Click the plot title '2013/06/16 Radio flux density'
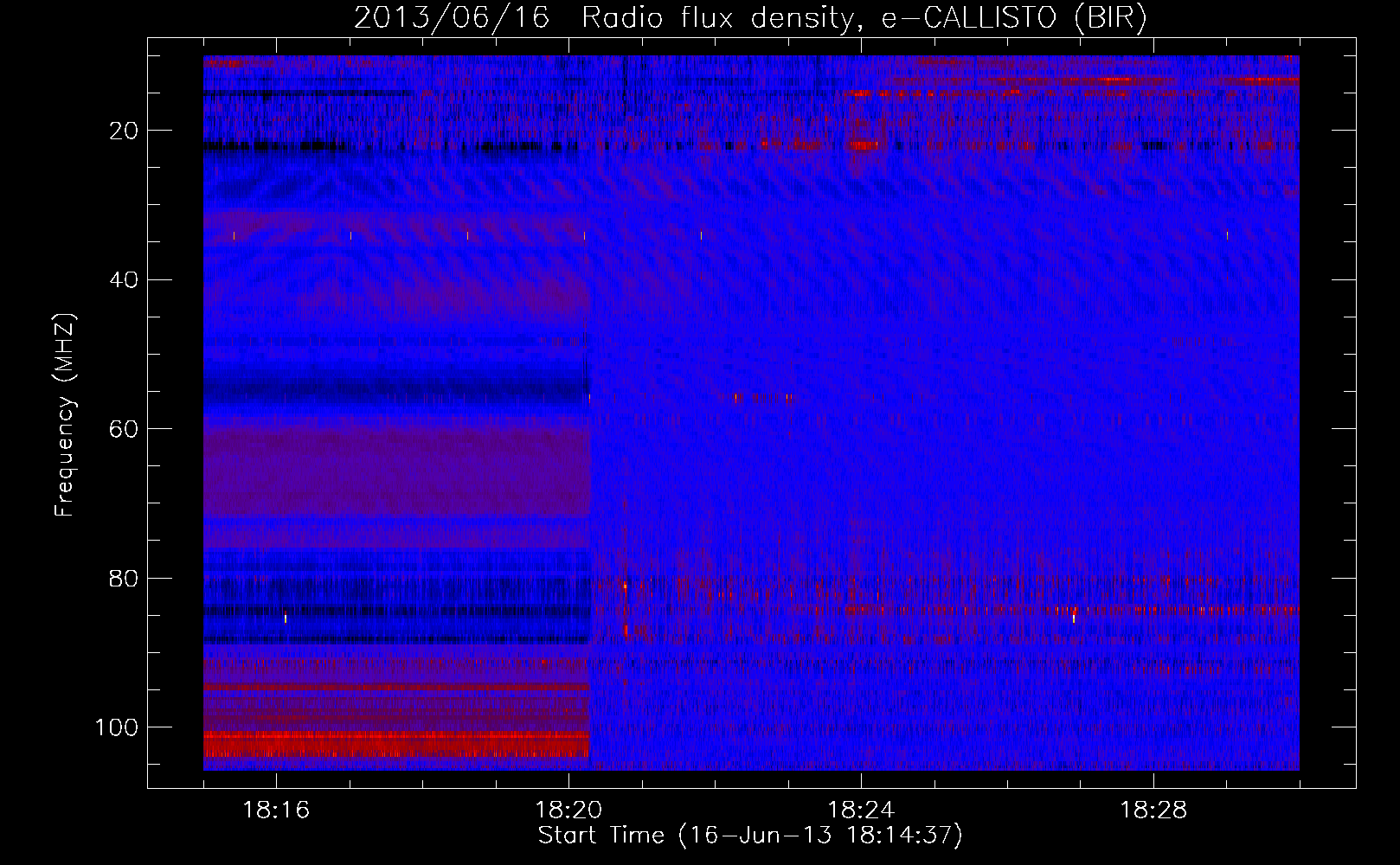 pyautogui.click(x=750, y=18)
